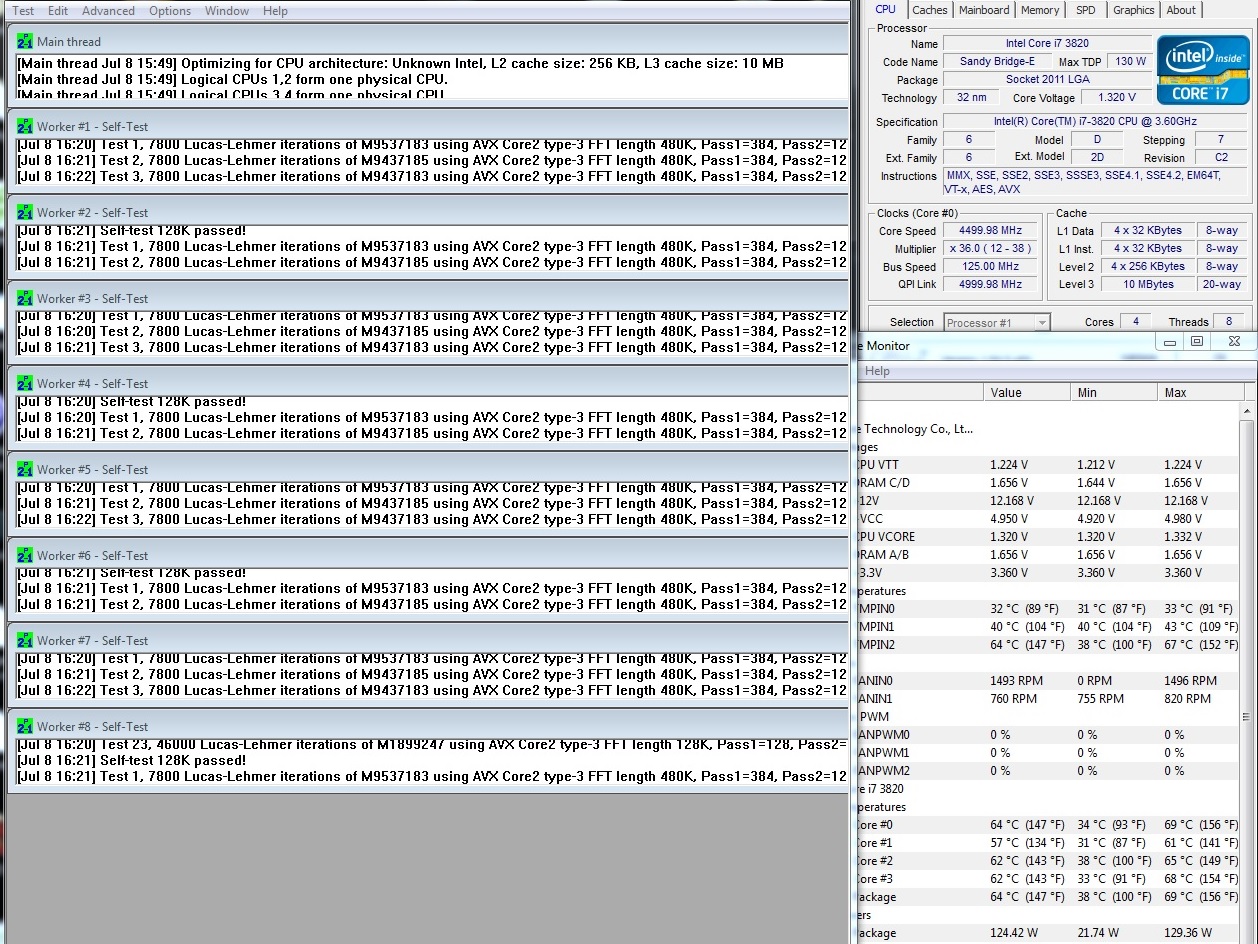Open the Processor #1 selection dropdown
1258x944 pixels.
tap(996, 322)
